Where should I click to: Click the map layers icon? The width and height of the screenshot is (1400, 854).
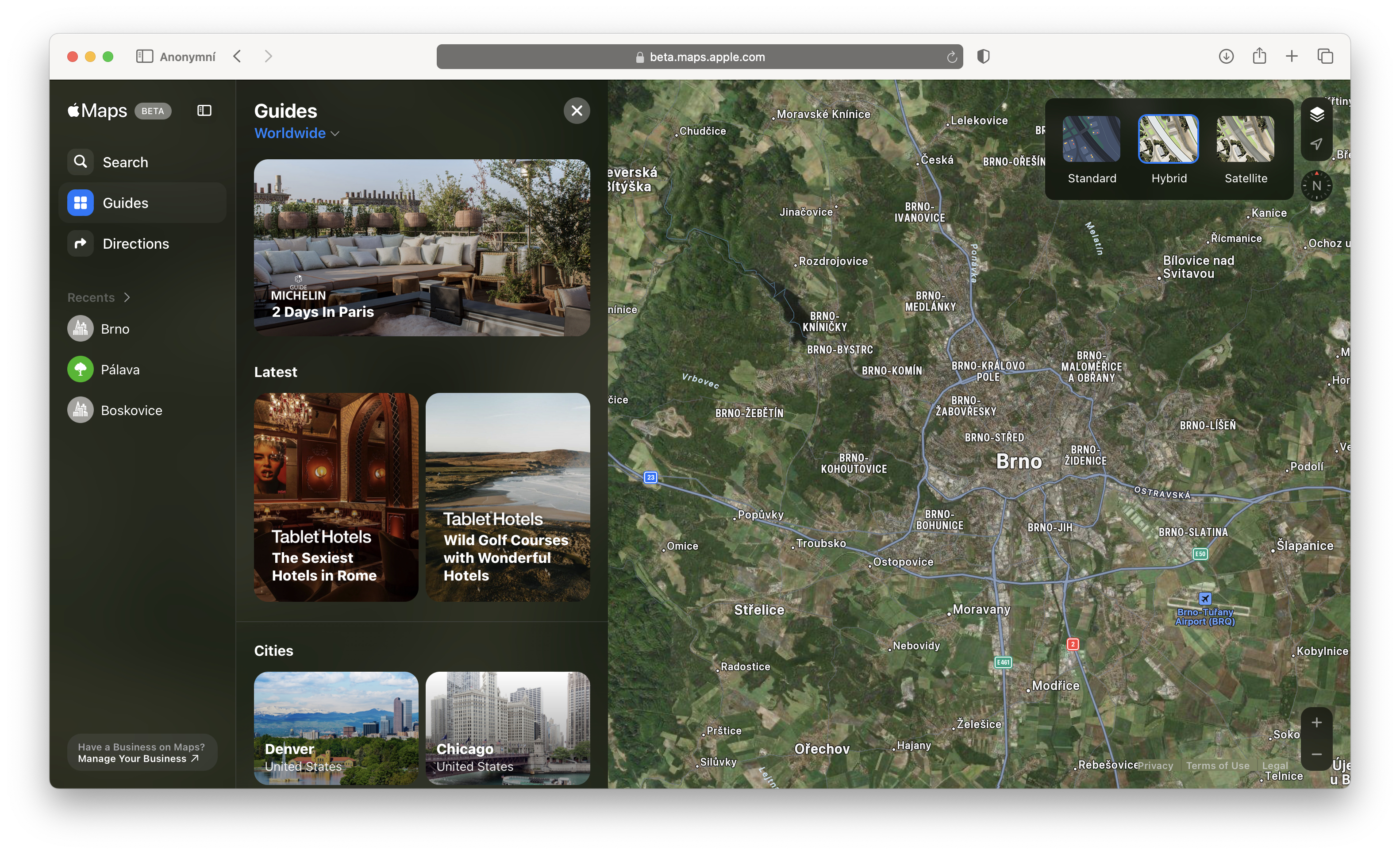click(1316, 114)
